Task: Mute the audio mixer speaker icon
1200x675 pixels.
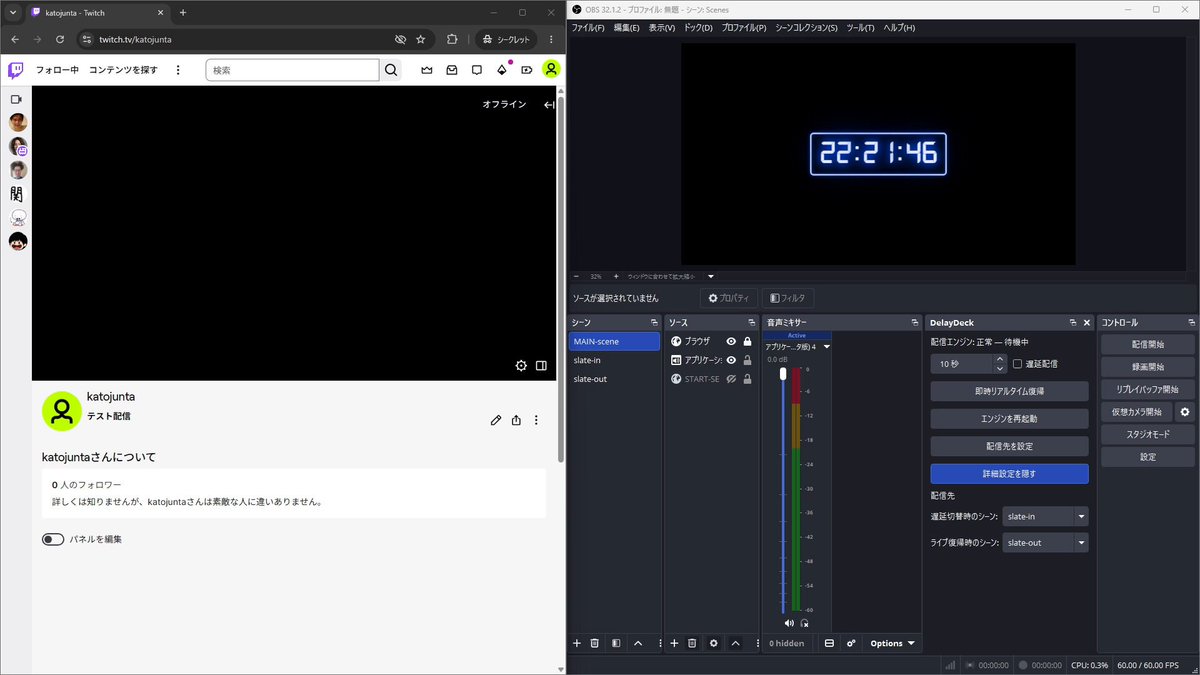Action: click(788, 622)
